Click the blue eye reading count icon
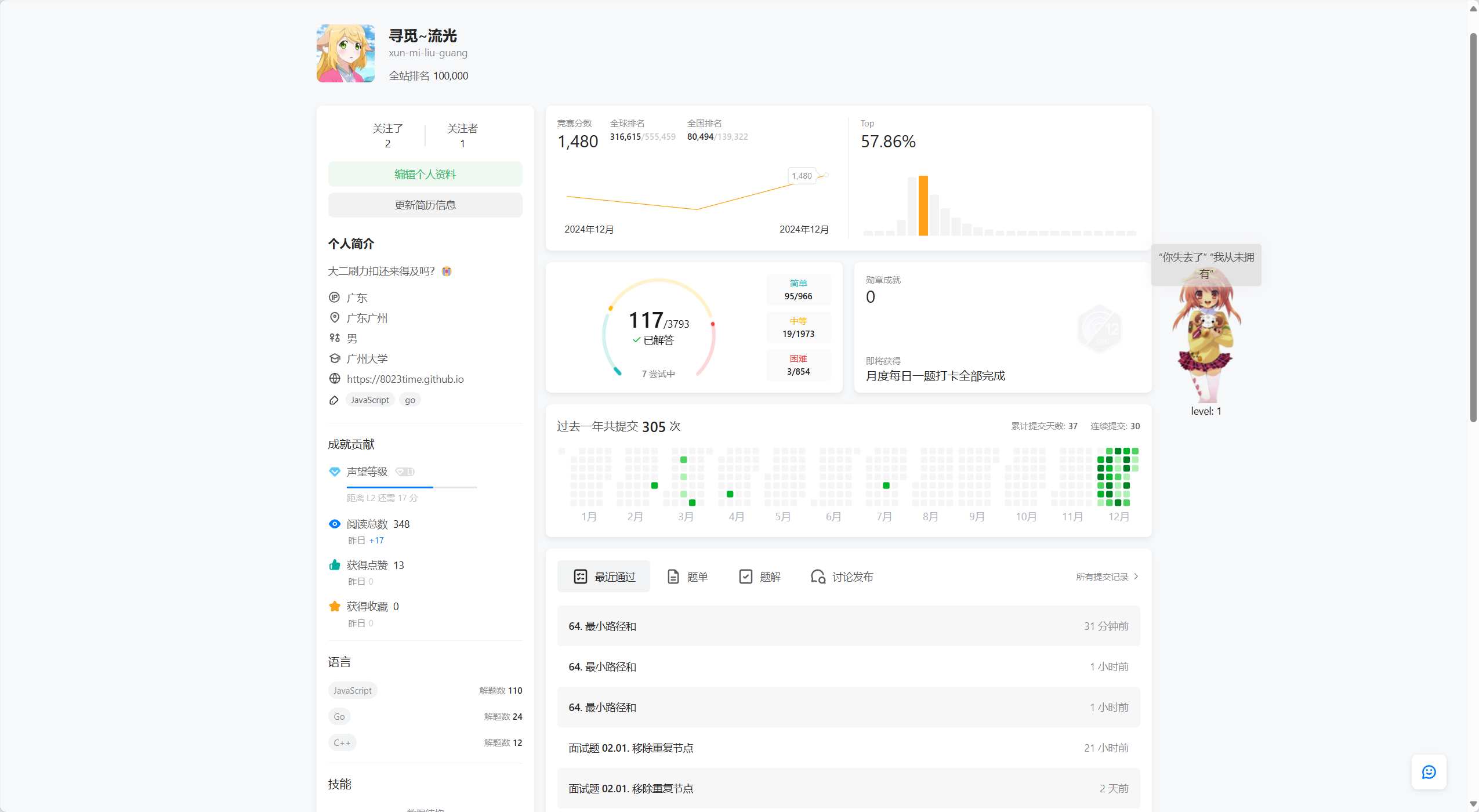The width and height of the screenshot is (1479, 812). (335, 524)
